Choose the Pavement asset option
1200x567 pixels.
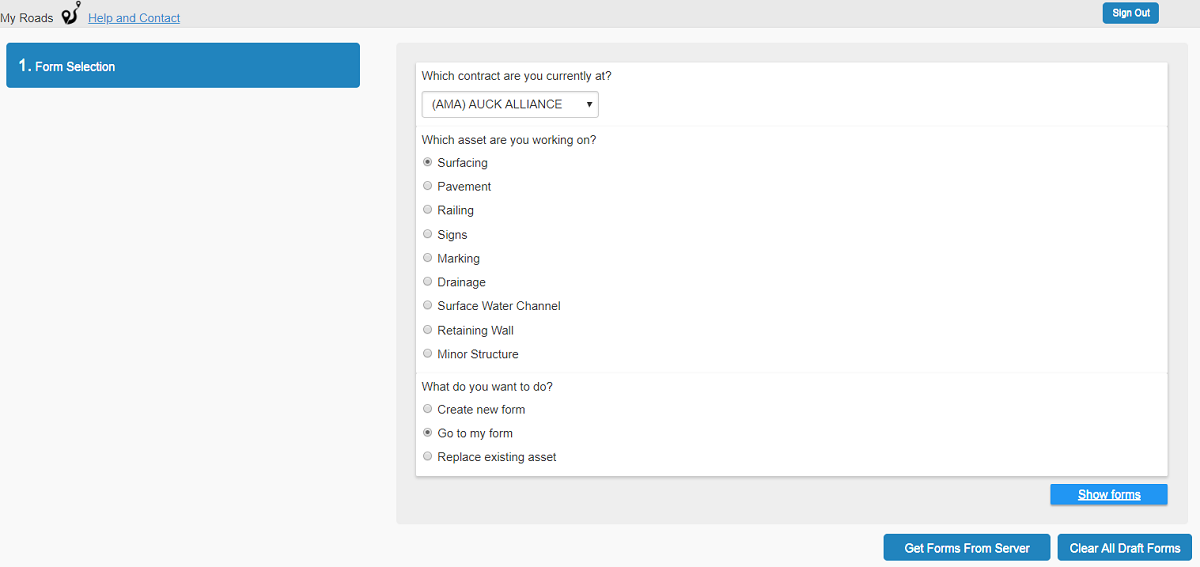(x=428, y=186)
